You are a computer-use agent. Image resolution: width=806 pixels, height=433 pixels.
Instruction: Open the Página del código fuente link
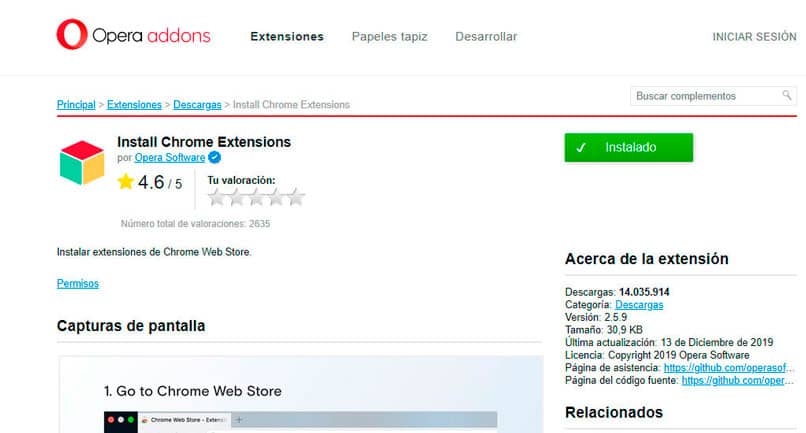[x=737, y=381]
